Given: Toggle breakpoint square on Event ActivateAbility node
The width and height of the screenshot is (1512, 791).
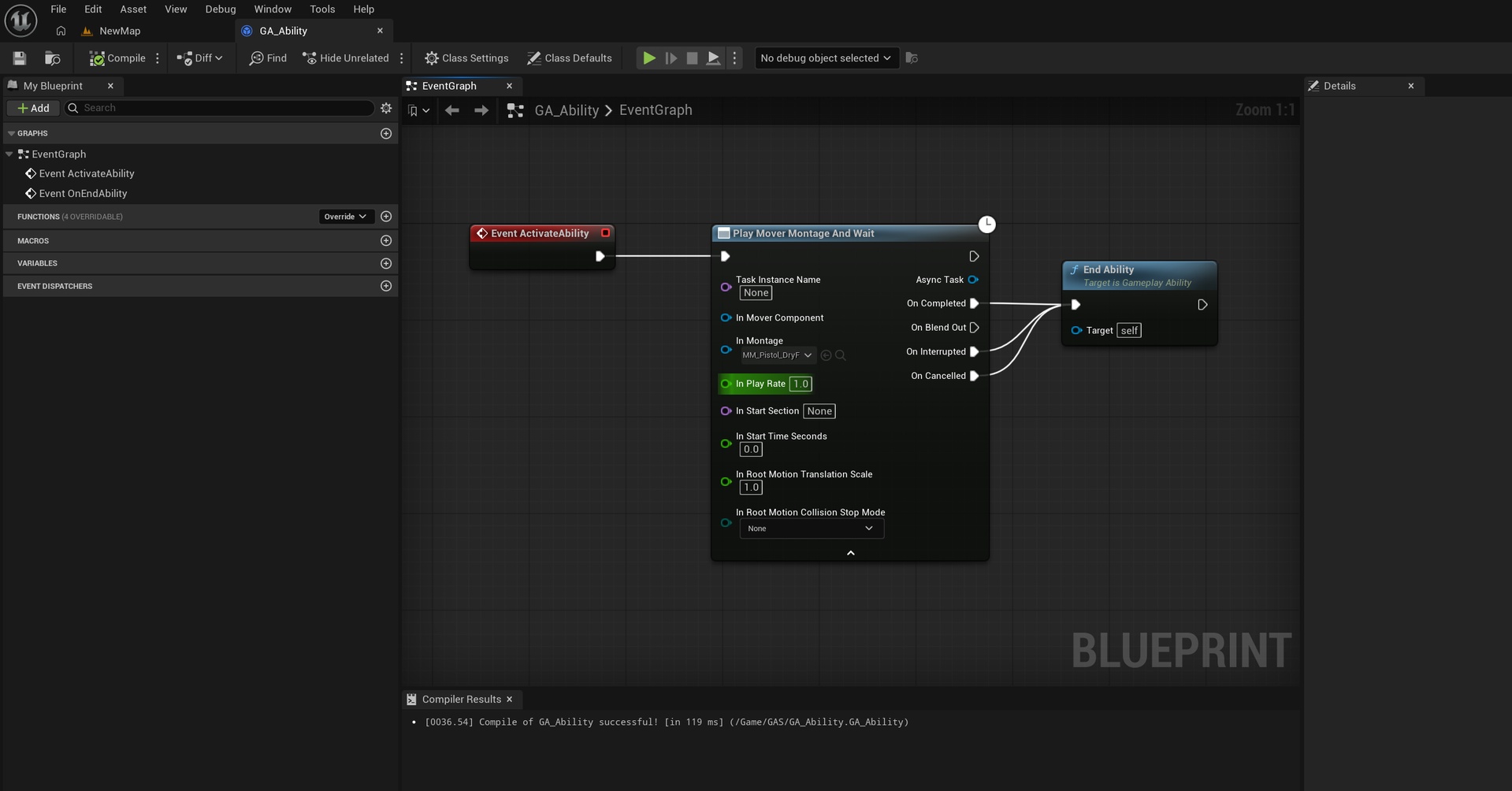Looking at the screenshot, I should tap(605, 232).
